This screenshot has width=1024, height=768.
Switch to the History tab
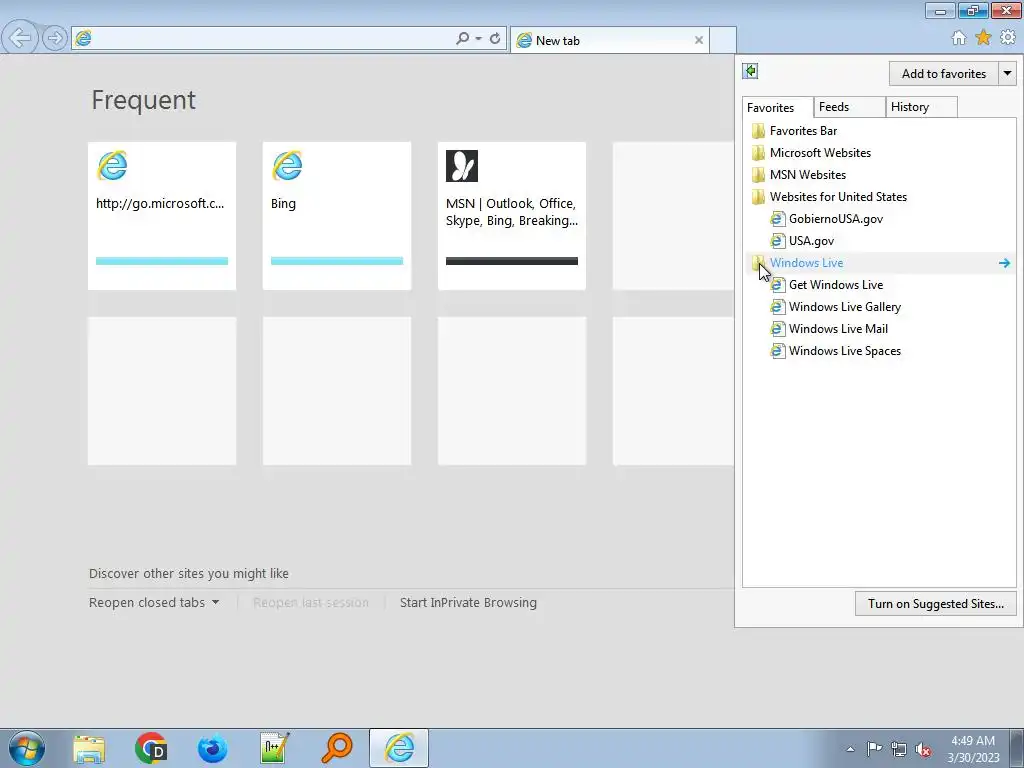point(921,107)
